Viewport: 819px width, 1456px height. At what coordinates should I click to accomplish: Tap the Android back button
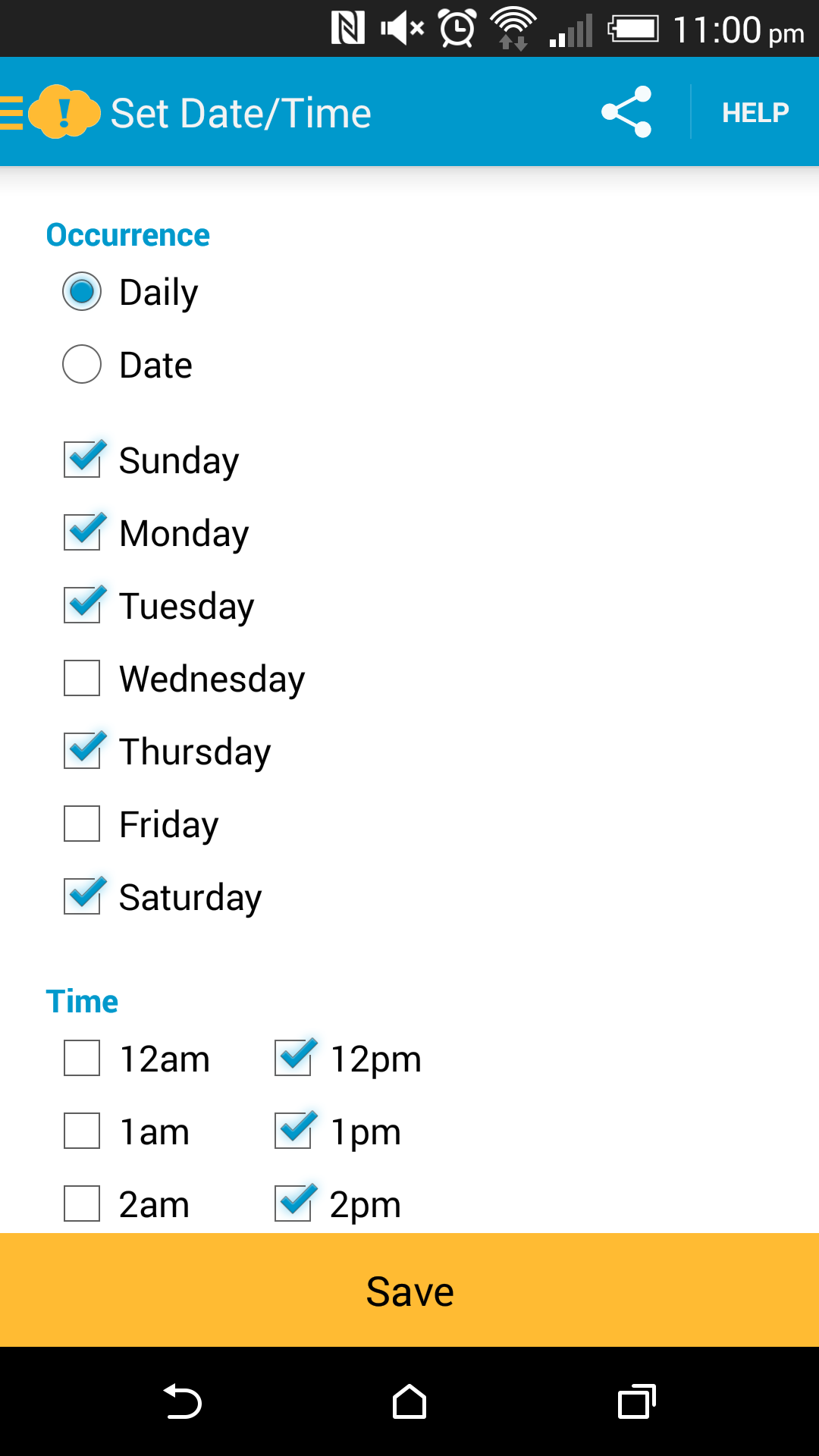click(183, 1401)
